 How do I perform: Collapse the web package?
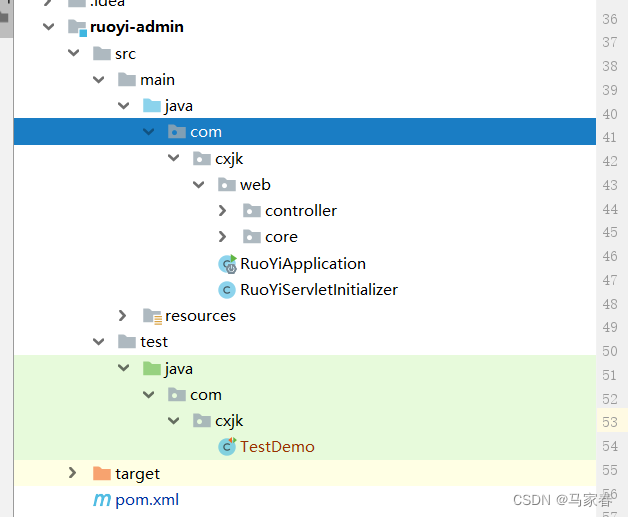[199, 185]
